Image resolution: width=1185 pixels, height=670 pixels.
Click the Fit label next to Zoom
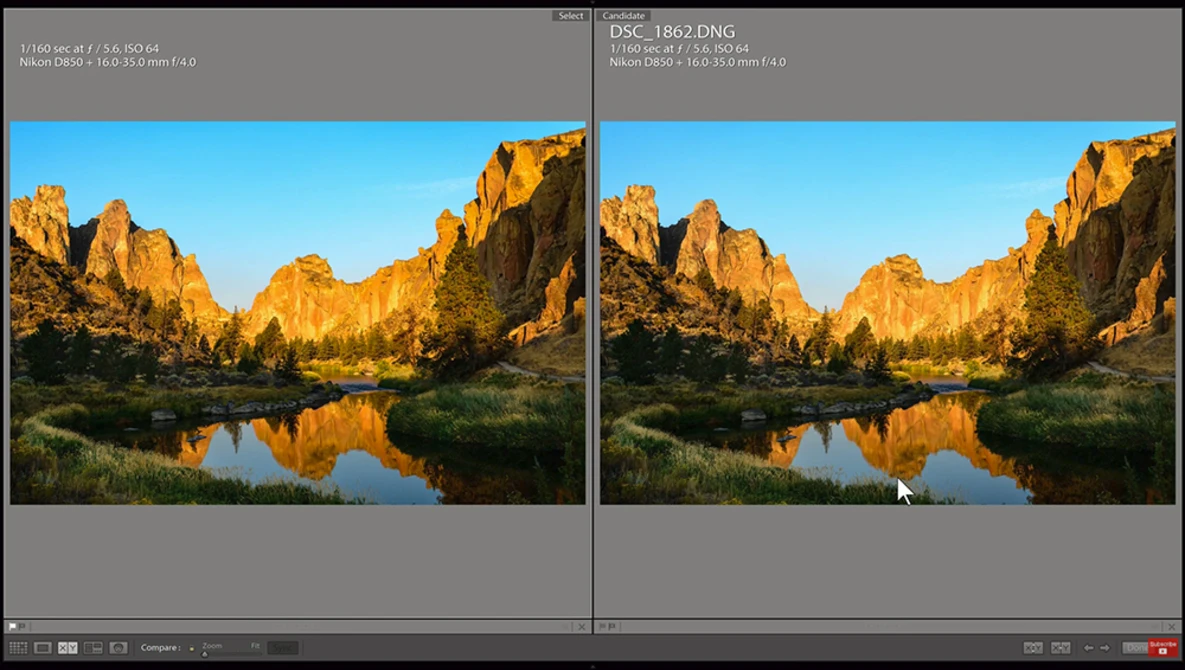coord(255,646)
